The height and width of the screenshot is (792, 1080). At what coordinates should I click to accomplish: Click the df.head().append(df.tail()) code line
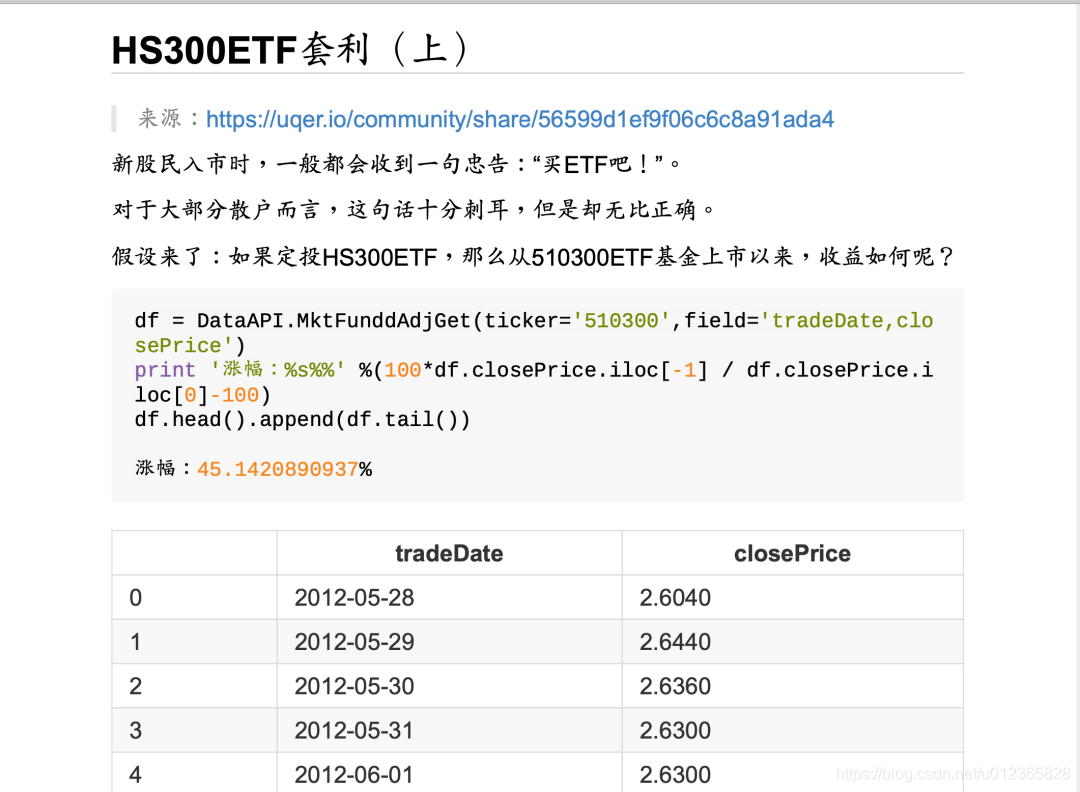(302, 419)
